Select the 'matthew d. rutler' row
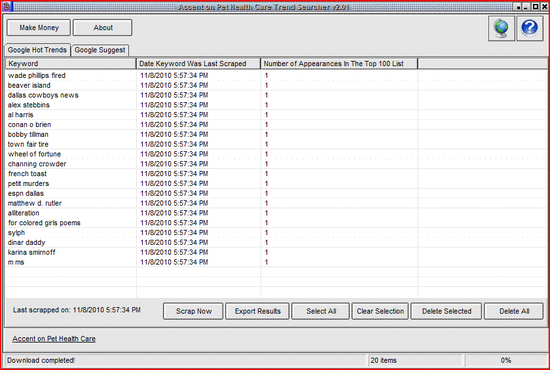 (x=276, y=203)
